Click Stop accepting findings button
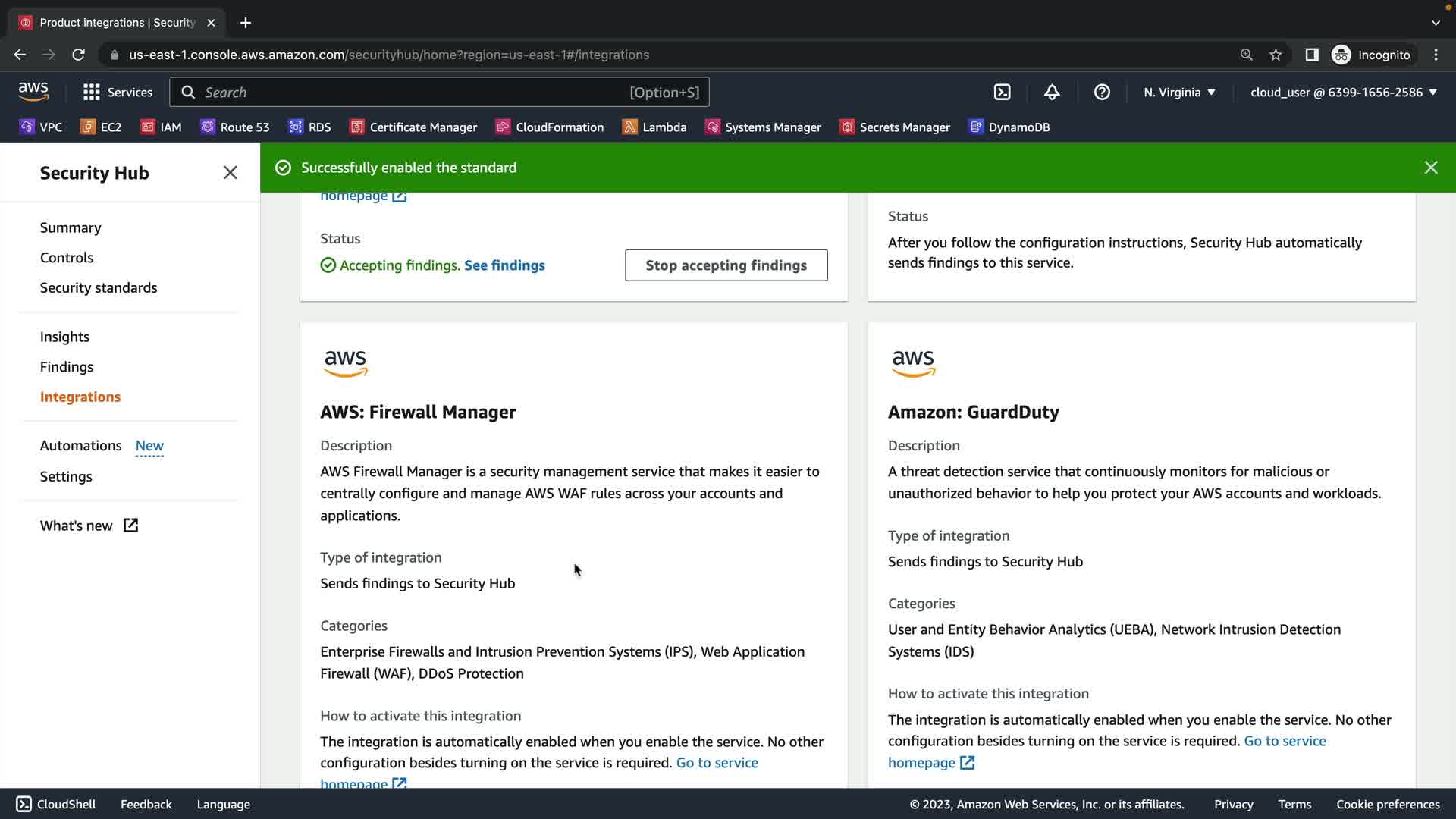 click(x=726, y=265)
